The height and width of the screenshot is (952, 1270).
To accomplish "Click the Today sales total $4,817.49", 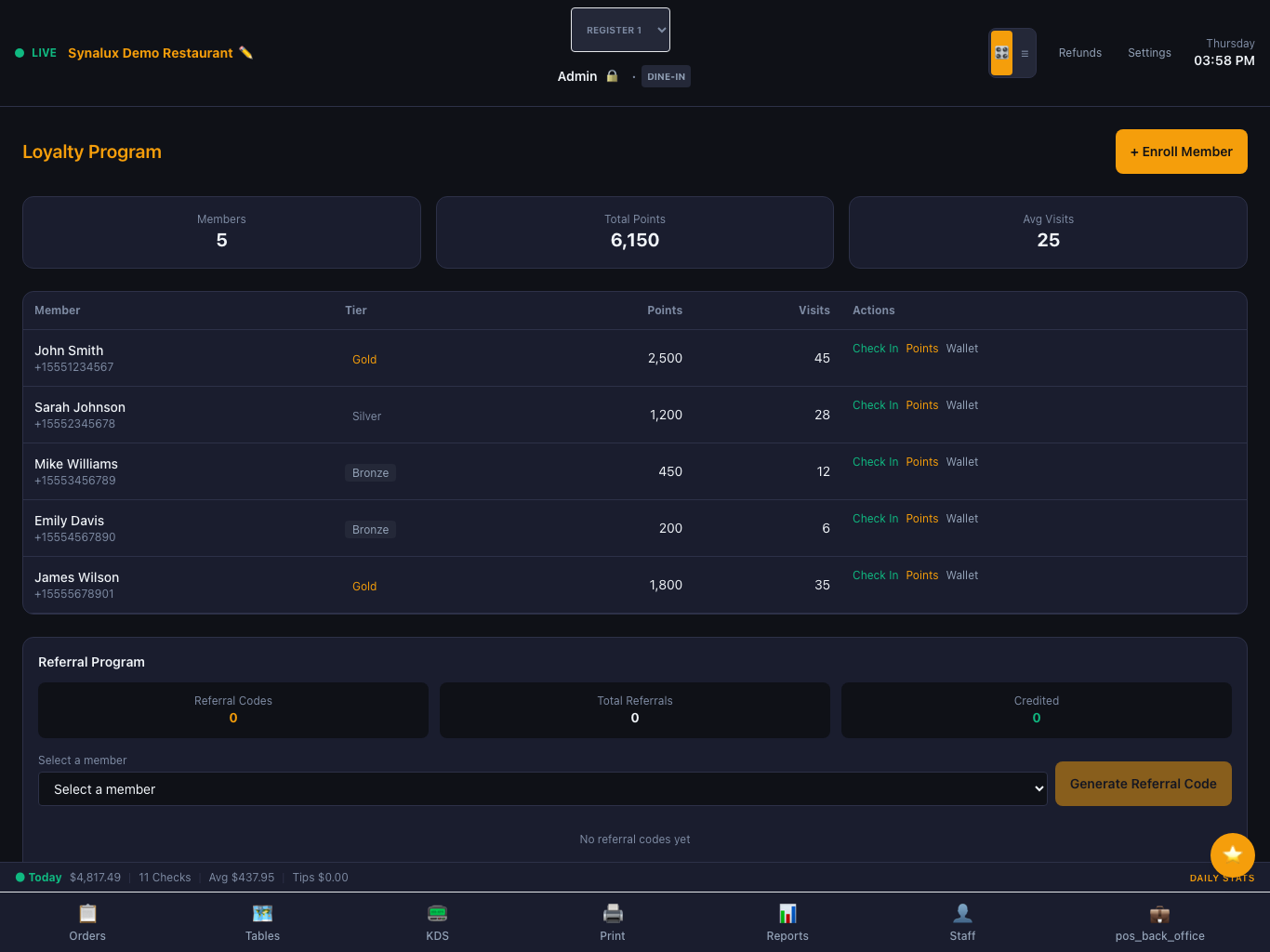I will [x=95, y=878].
